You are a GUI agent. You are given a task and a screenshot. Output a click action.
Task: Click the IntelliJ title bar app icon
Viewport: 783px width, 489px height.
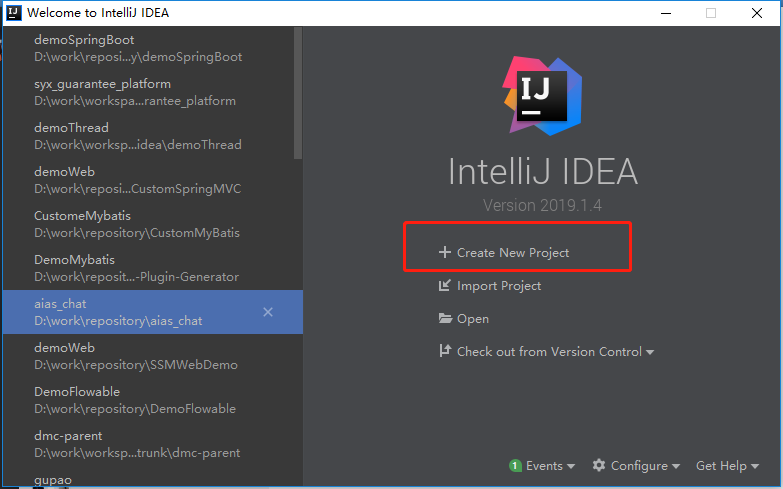pyautogui.click(x=13, y=13)
